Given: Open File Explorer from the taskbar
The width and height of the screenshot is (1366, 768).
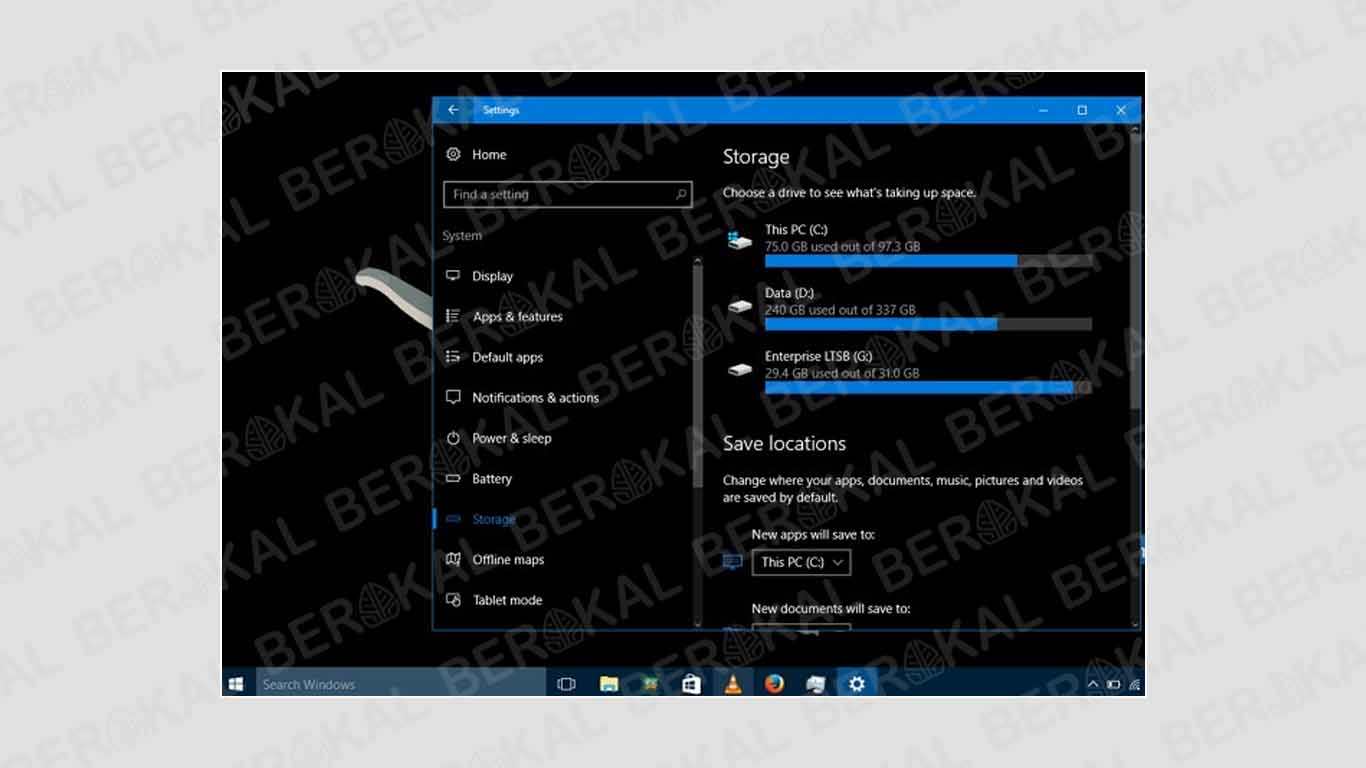Looking at the screenshot, I should point(608,684).
